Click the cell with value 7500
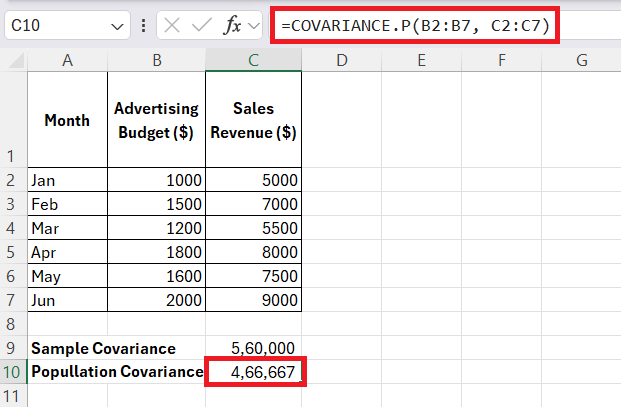 tap(253, 276)
